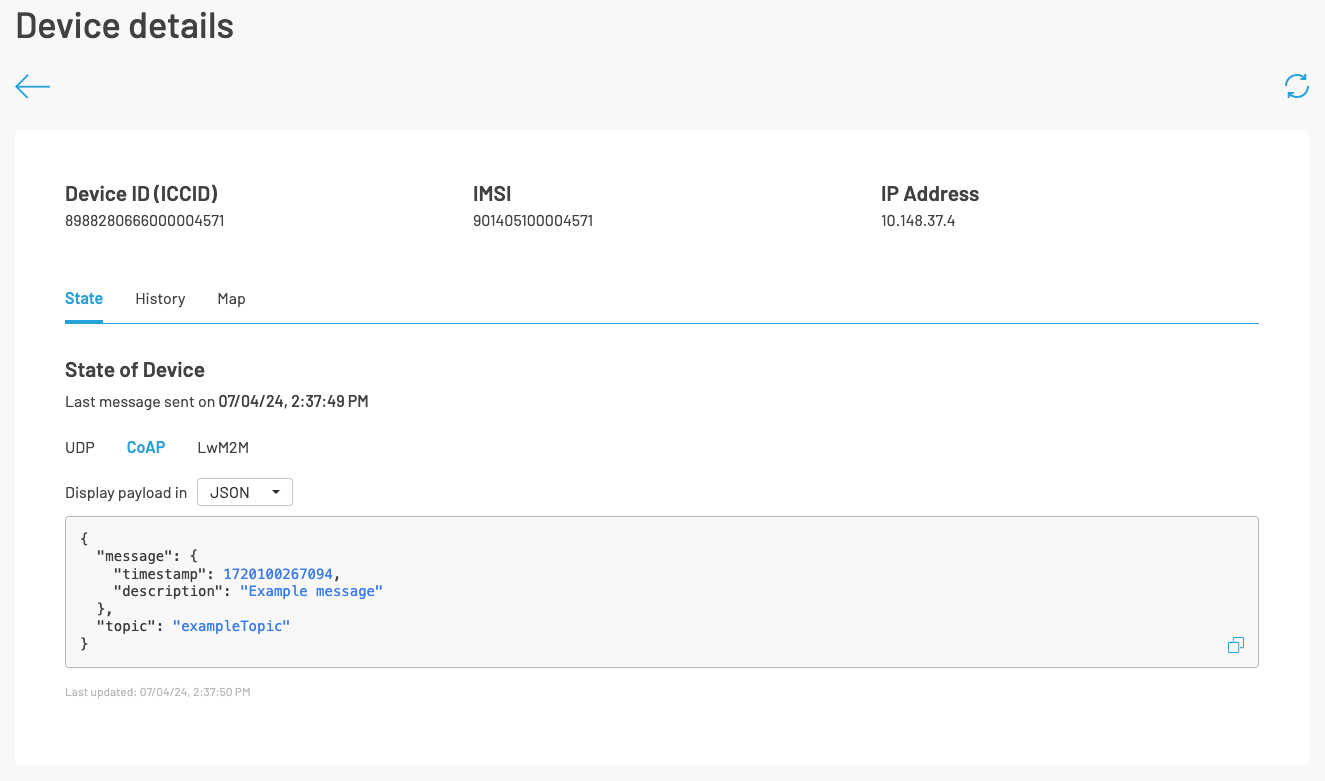
Task: Click the IP address 10.148.37.4
Action: 918,221
